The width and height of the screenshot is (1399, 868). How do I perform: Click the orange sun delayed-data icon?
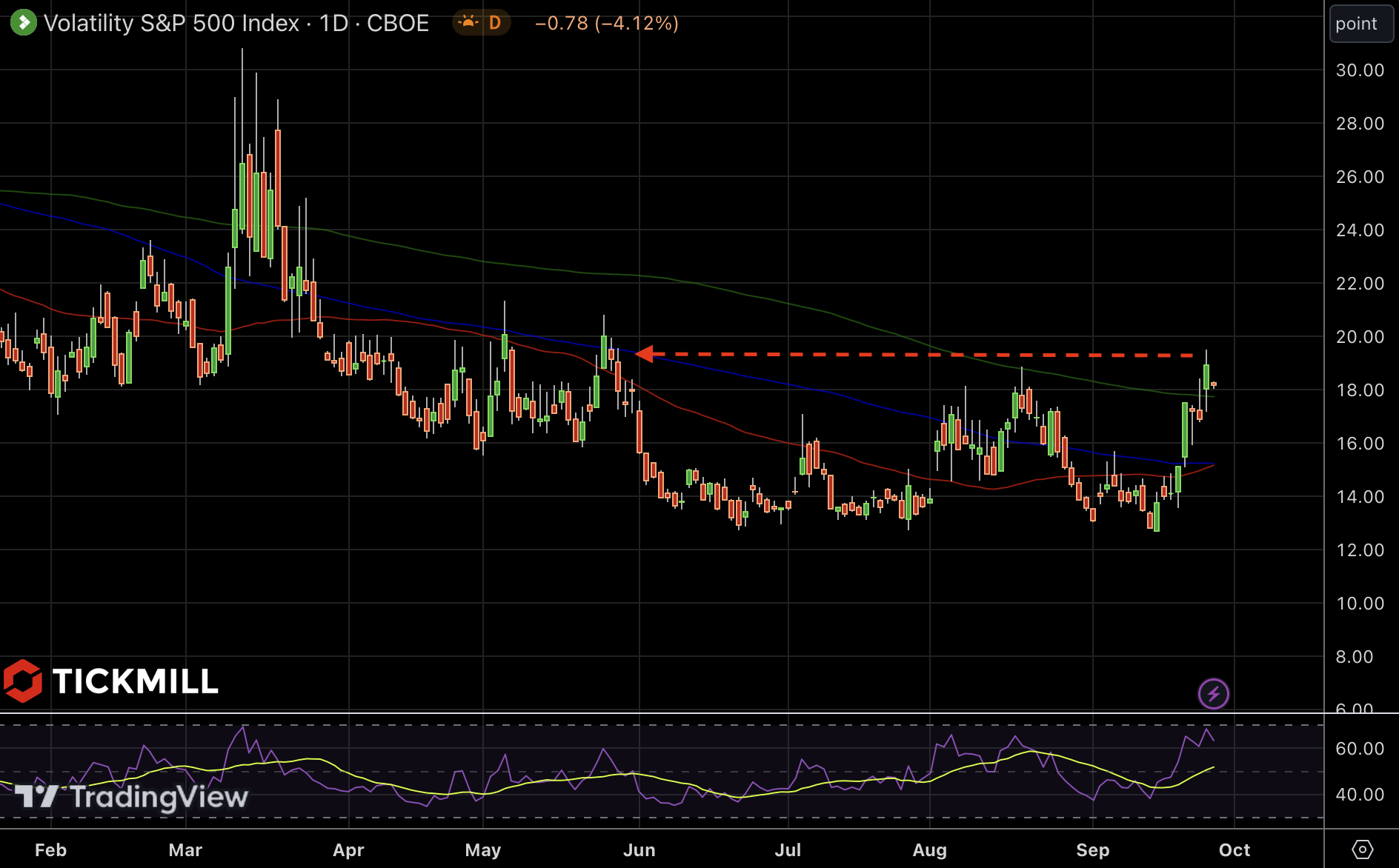(468, 23)
